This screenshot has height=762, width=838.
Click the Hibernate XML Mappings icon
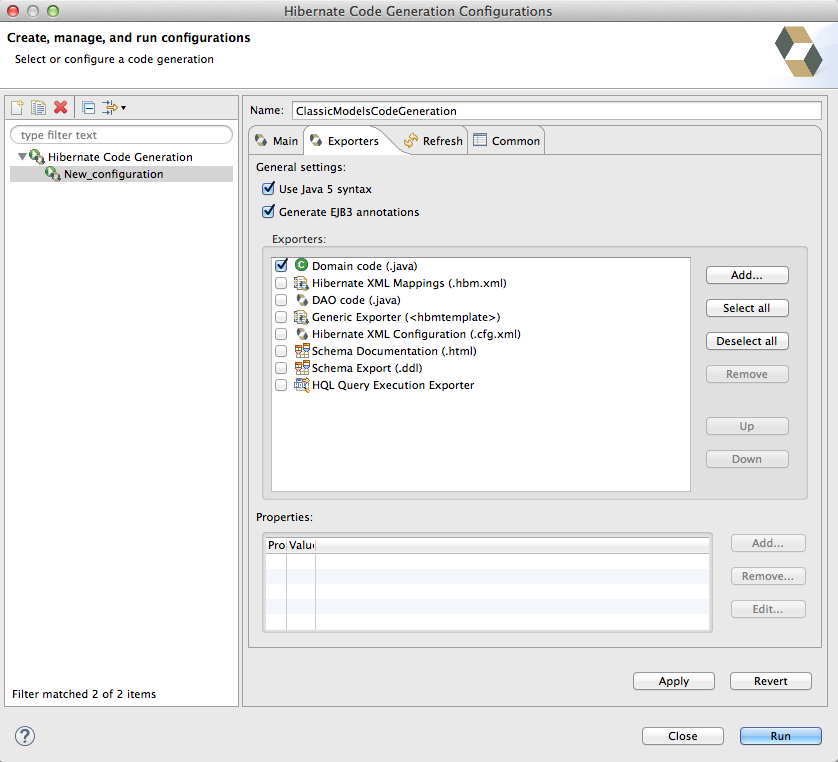301,283
